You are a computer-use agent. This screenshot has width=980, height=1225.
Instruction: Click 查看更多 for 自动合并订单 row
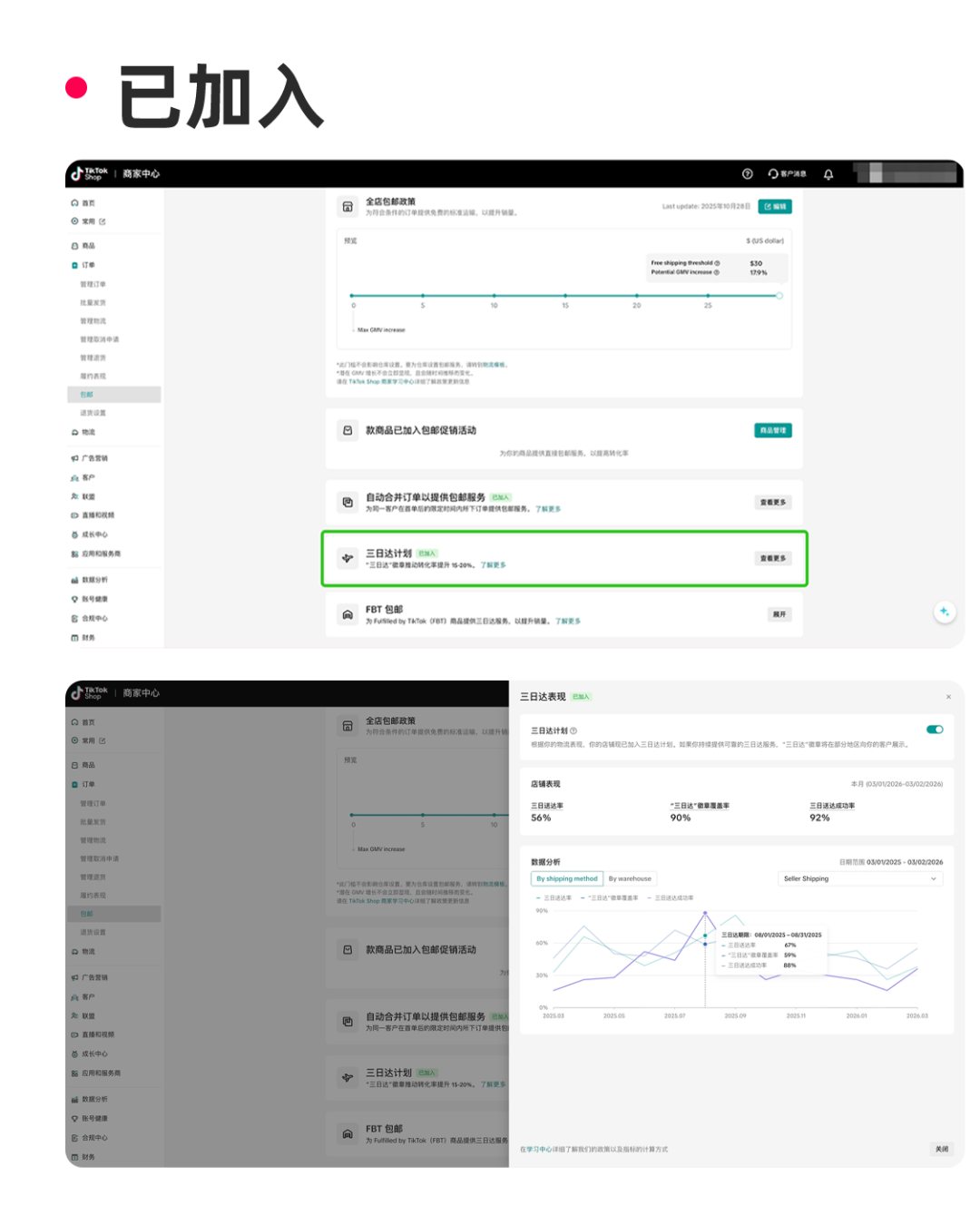(773, 502)
